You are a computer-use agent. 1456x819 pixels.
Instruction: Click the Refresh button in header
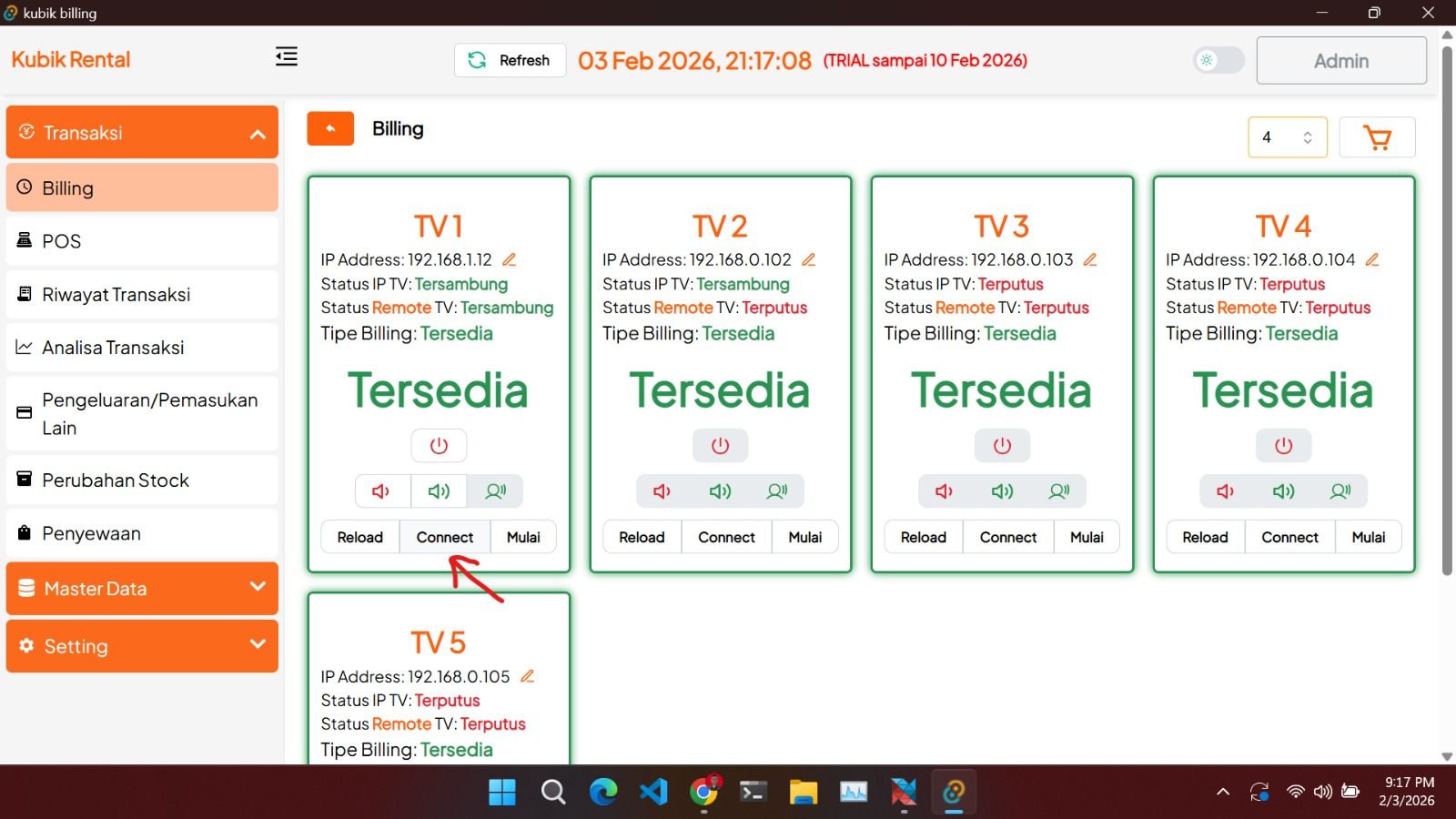(x=510, y=60)
